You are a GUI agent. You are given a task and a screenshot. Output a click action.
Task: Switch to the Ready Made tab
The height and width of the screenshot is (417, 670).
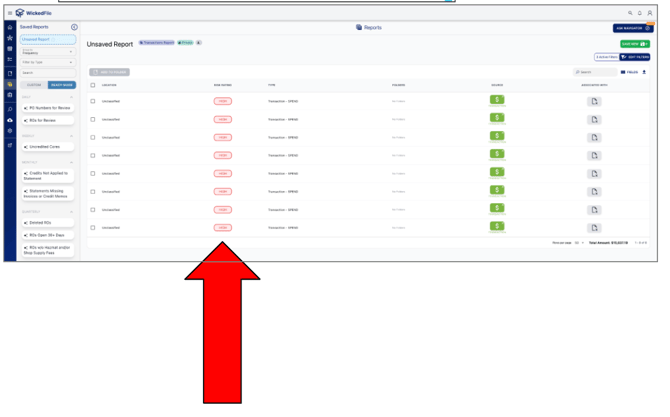click(x=62, y=85)
